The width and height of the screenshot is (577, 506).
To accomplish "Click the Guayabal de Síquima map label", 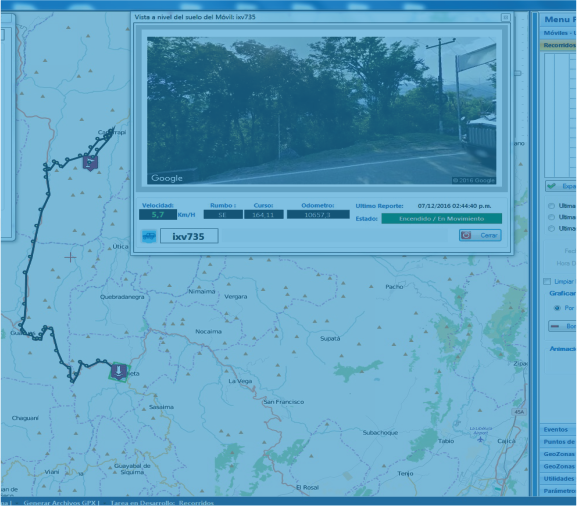I will pyautogui.click(x=132, y=469).
